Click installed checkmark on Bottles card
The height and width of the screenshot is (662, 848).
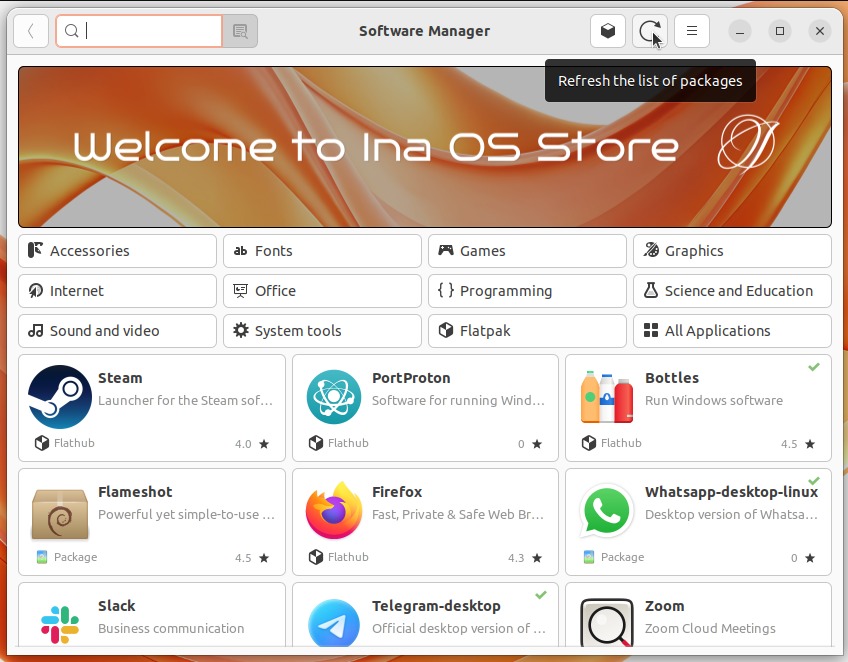coord(814,367)
